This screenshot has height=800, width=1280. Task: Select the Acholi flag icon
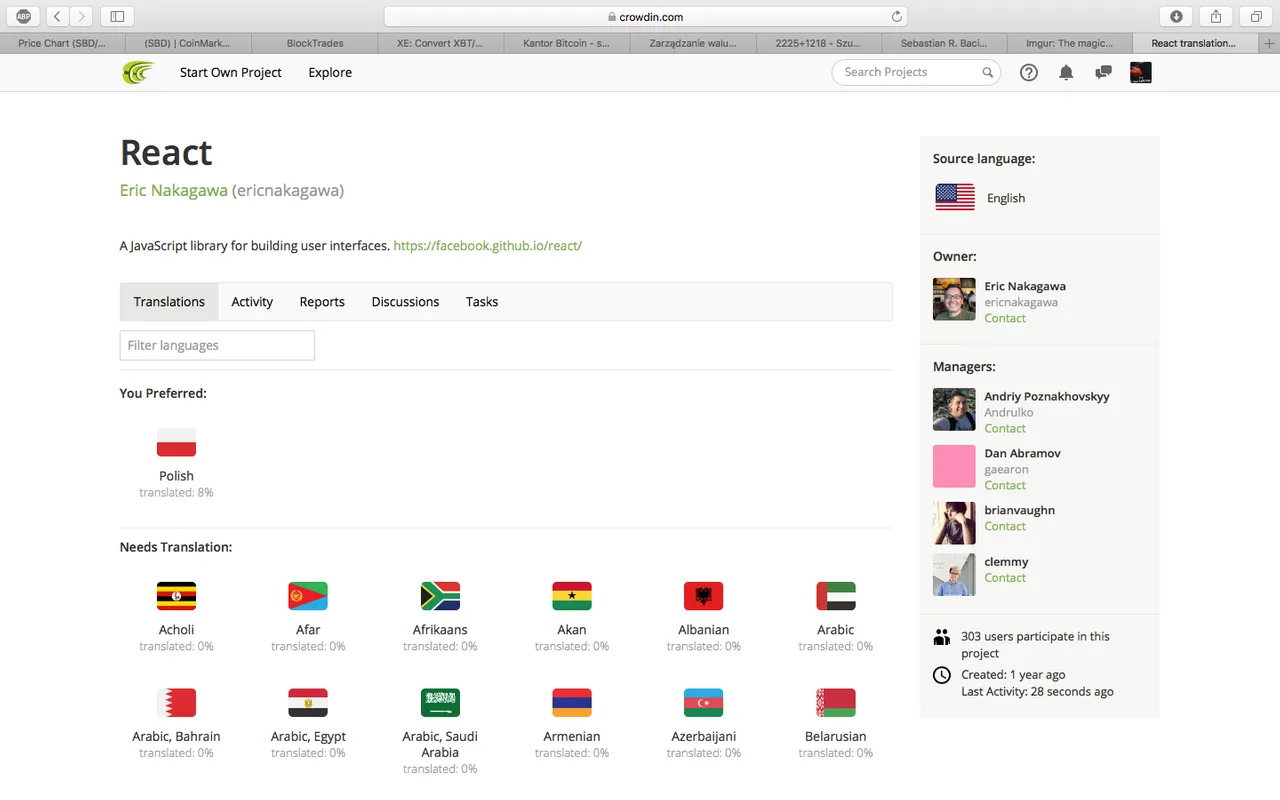point(176,596)
